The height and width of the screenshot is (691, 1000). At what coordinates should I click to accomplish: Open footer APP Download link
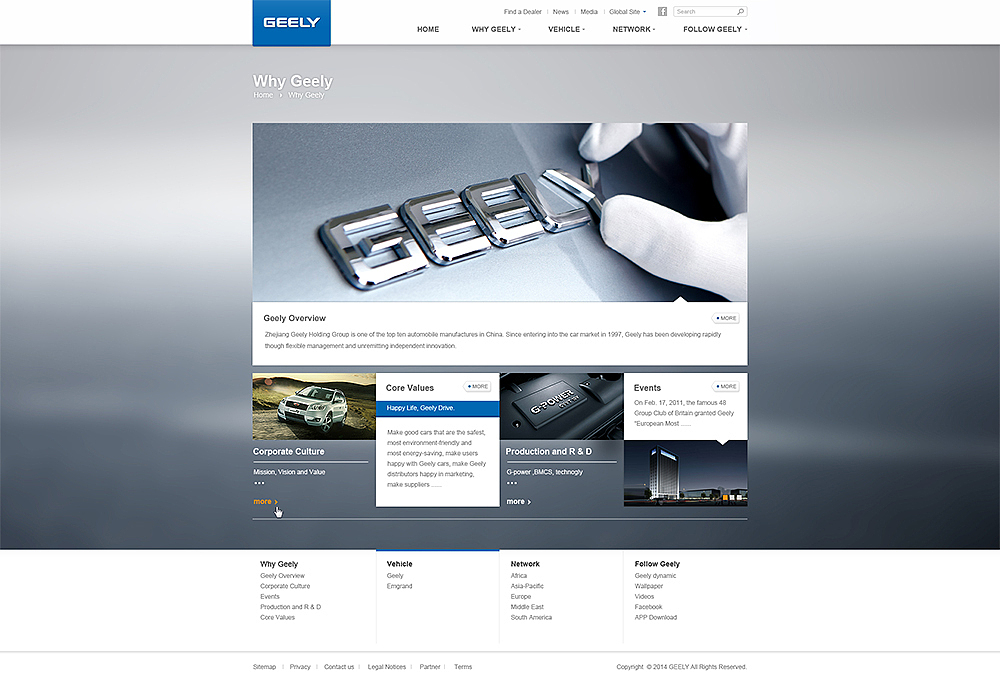tap(656, 618)
